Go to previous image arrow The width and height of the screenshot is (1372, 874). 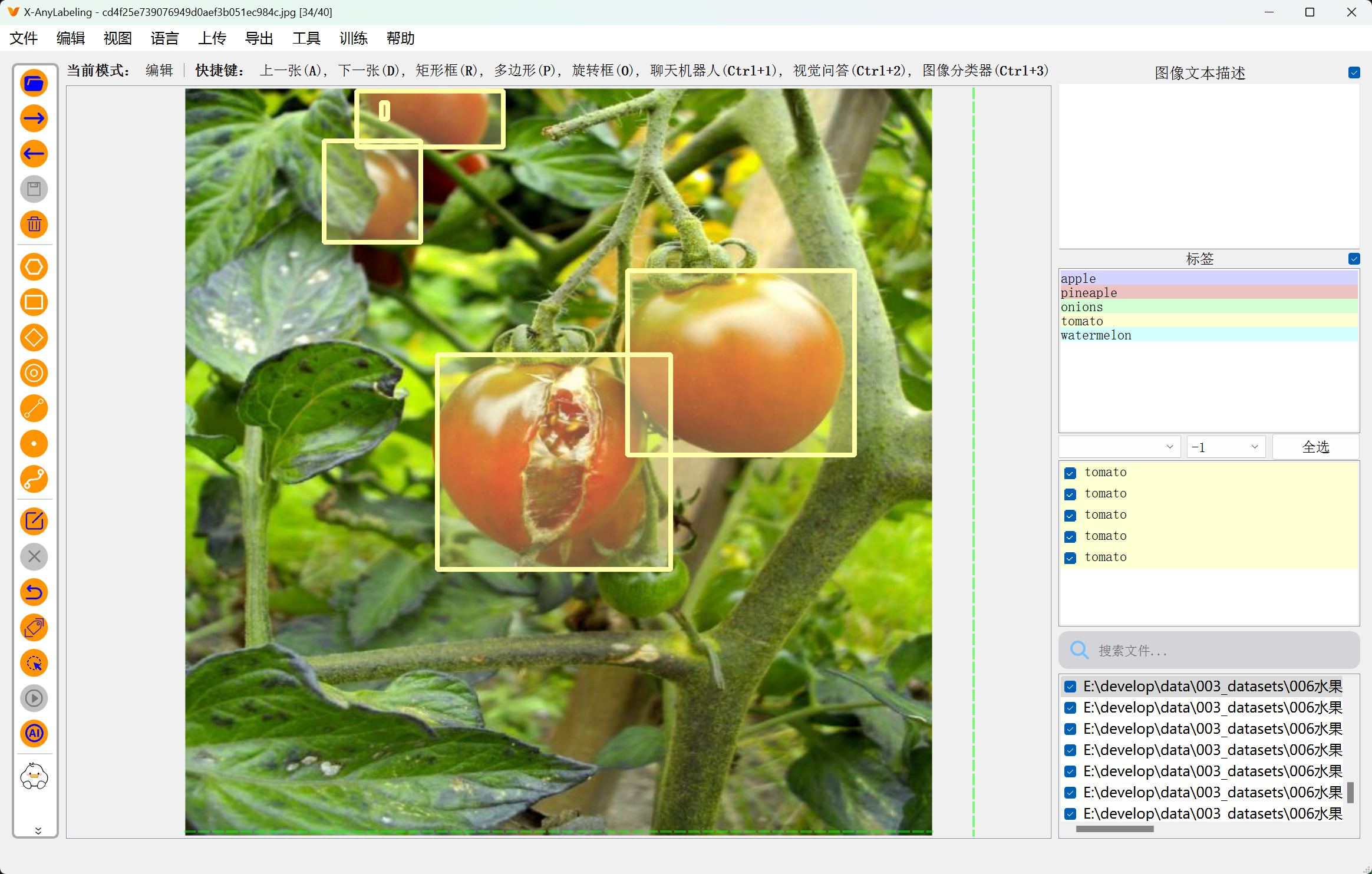34,154
